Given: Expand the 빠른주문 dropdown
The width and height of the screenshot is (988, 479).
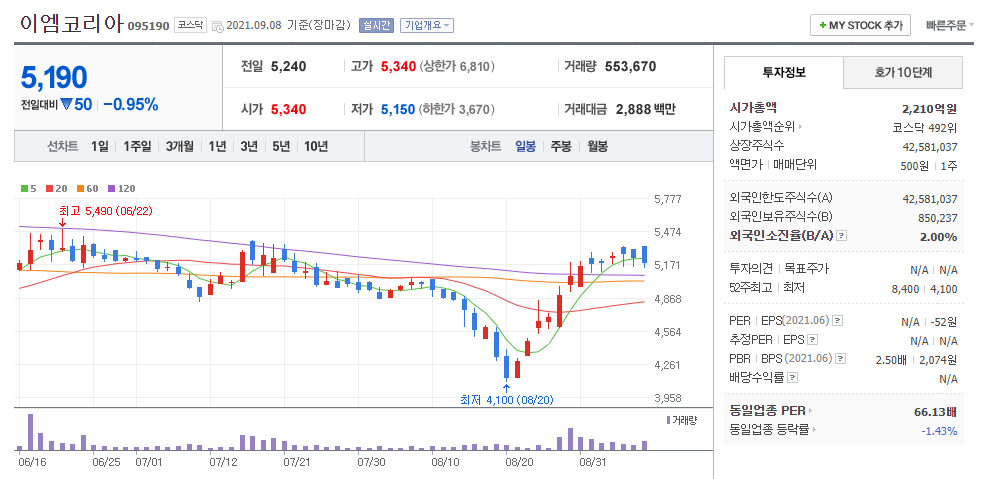Looking at the screenshot, I should click(x=950, y=26).
